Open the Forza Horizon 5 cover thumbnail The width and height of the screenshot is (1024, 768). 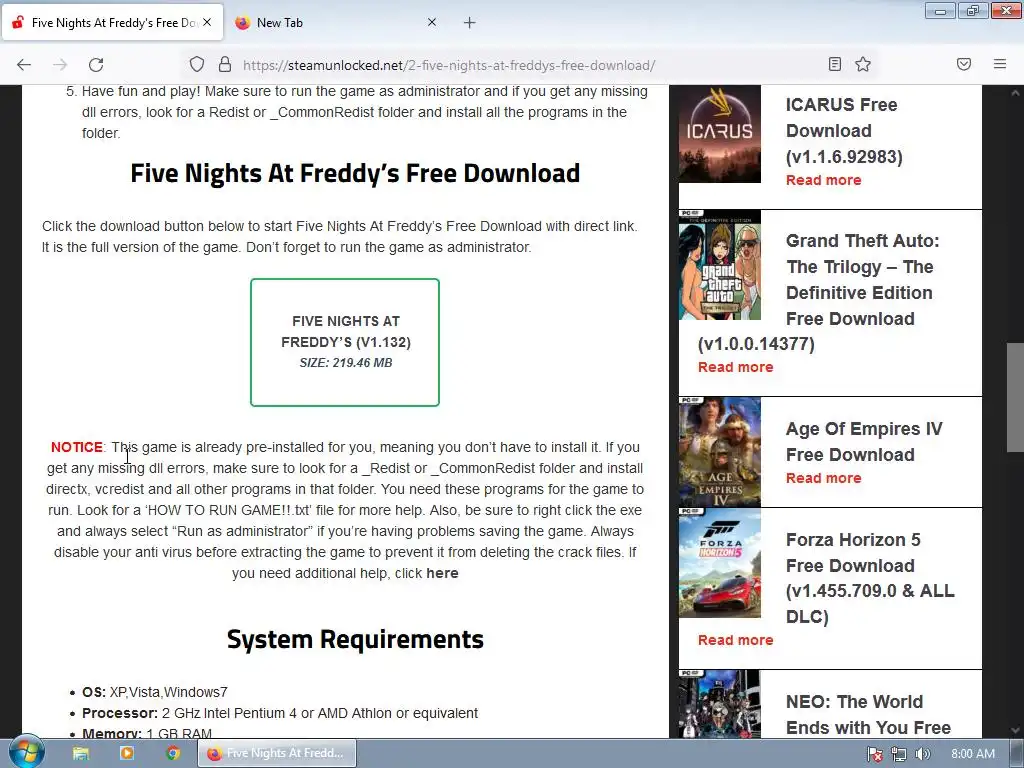720,563
